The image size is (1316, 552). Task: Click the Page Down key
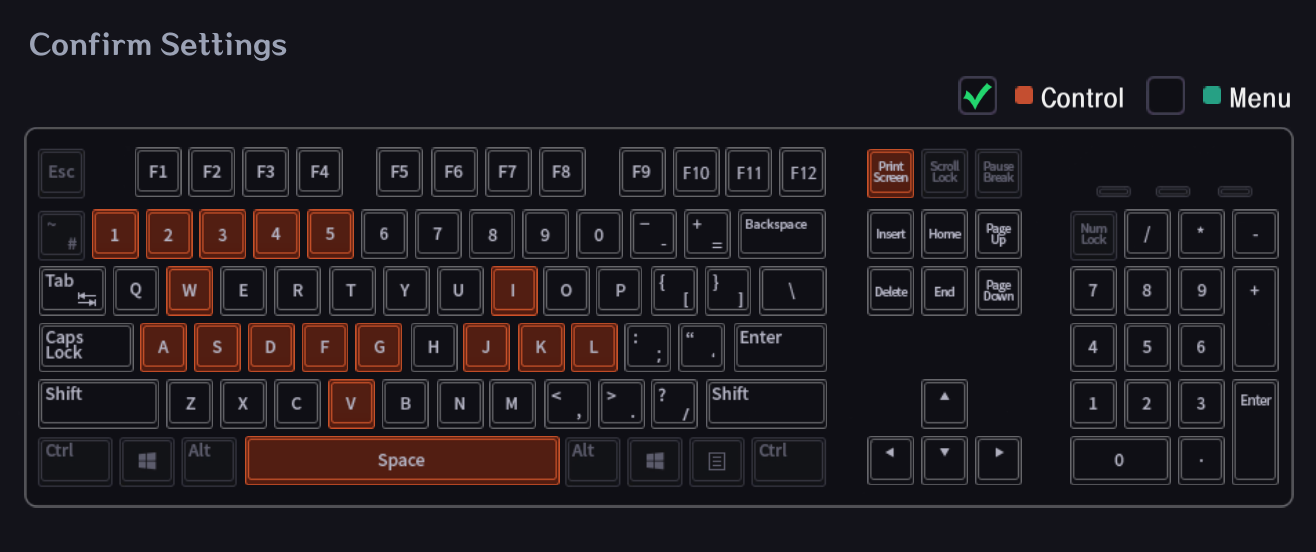(x=999, y=291)
